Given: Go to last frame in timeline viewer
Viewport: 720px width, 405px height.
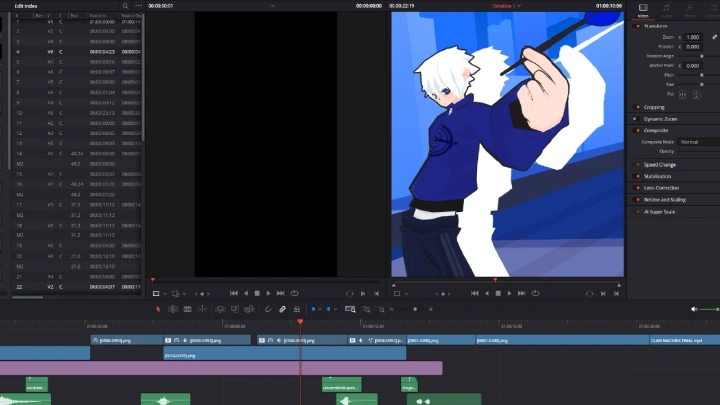Looking at the screenshot, I should click(521, 293).
